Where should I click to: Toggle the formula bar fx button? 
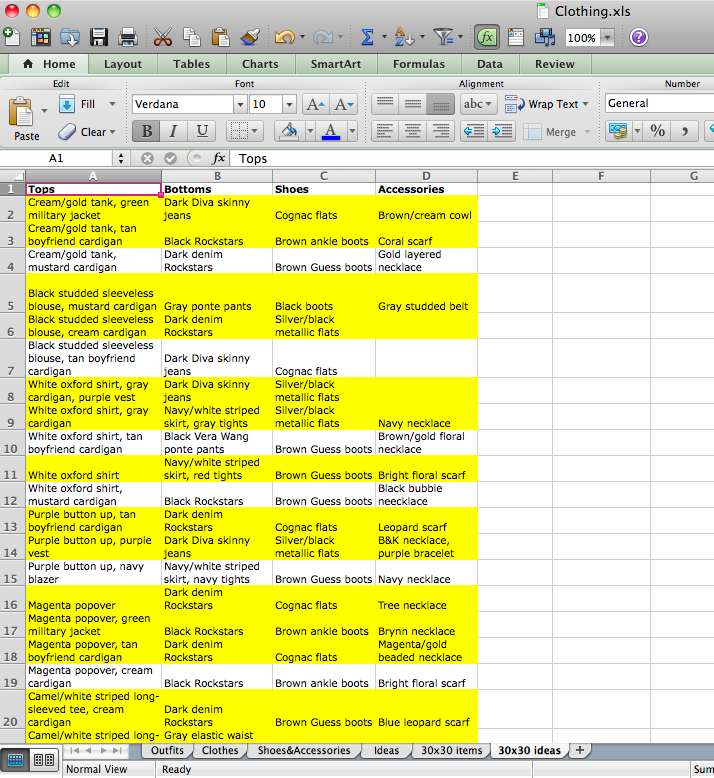(x=487, y=37)
